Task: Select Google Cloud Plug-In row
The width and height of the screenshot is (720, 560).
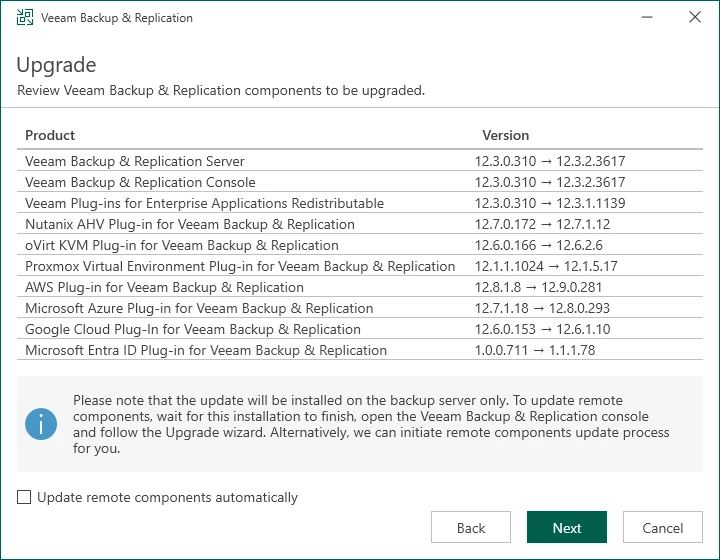Action: coord(193,329)
